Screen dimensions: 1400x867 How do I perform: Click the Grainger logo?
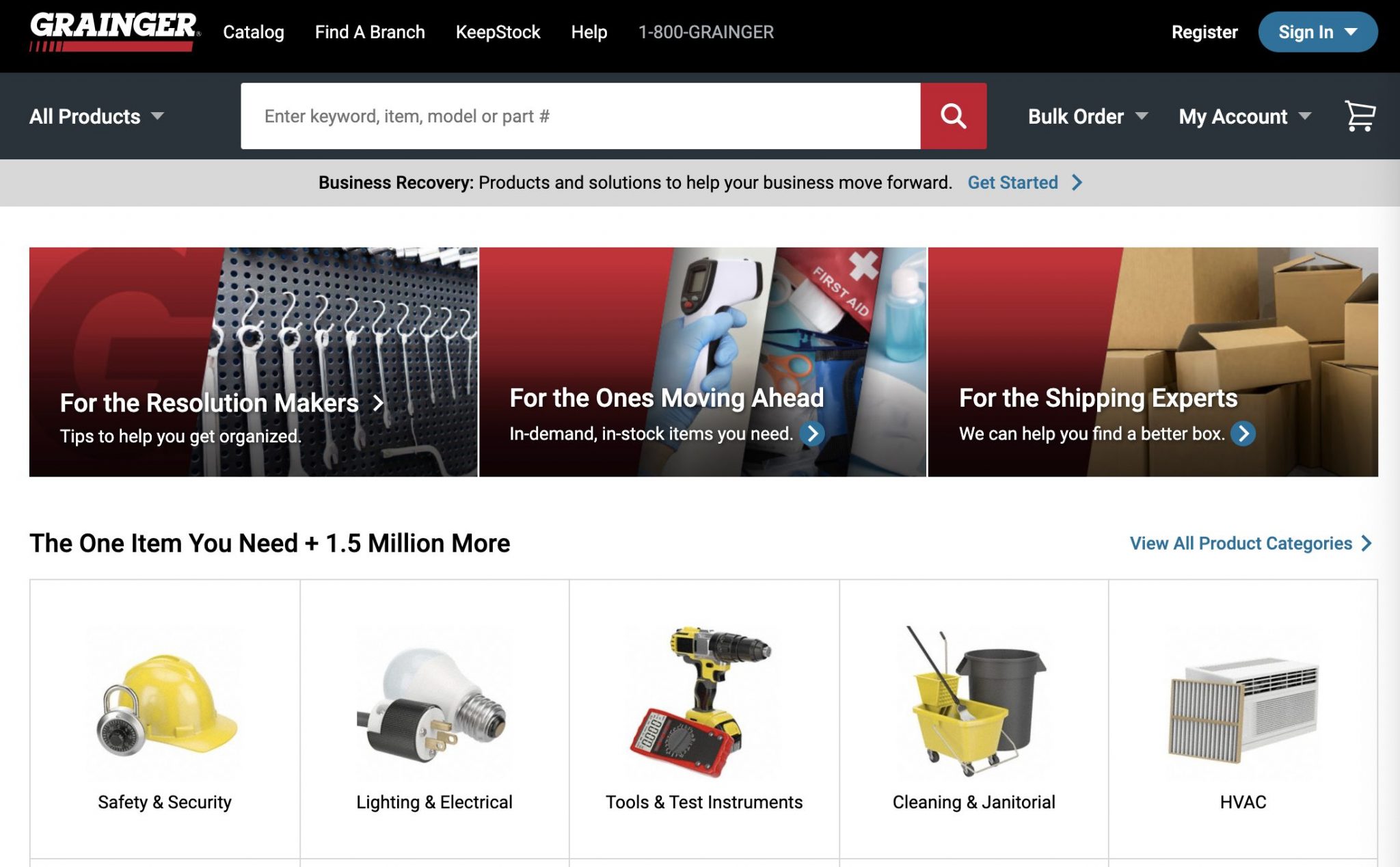(115, 32)
